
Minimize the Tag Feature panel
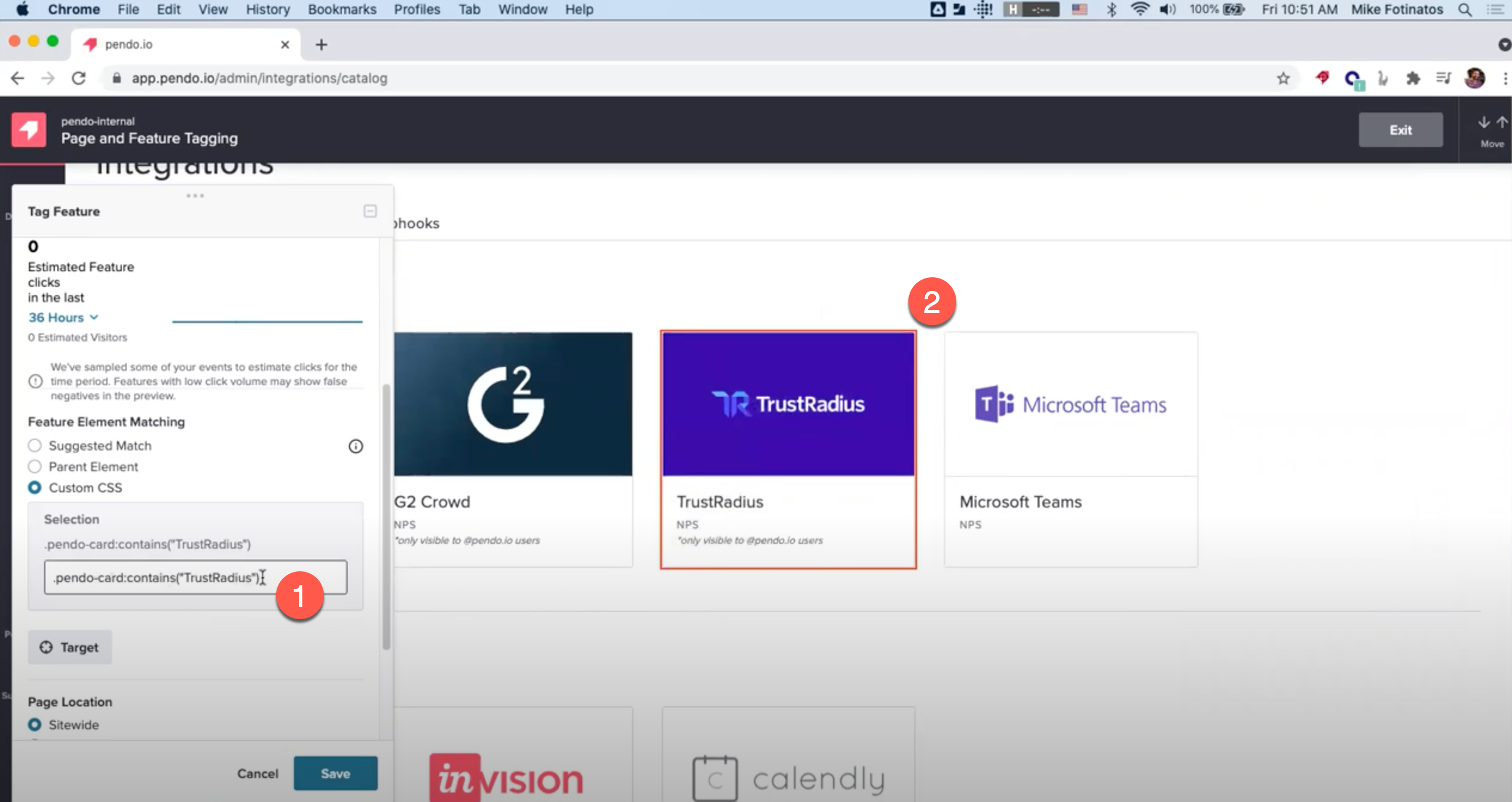click(x=370, y=211)
